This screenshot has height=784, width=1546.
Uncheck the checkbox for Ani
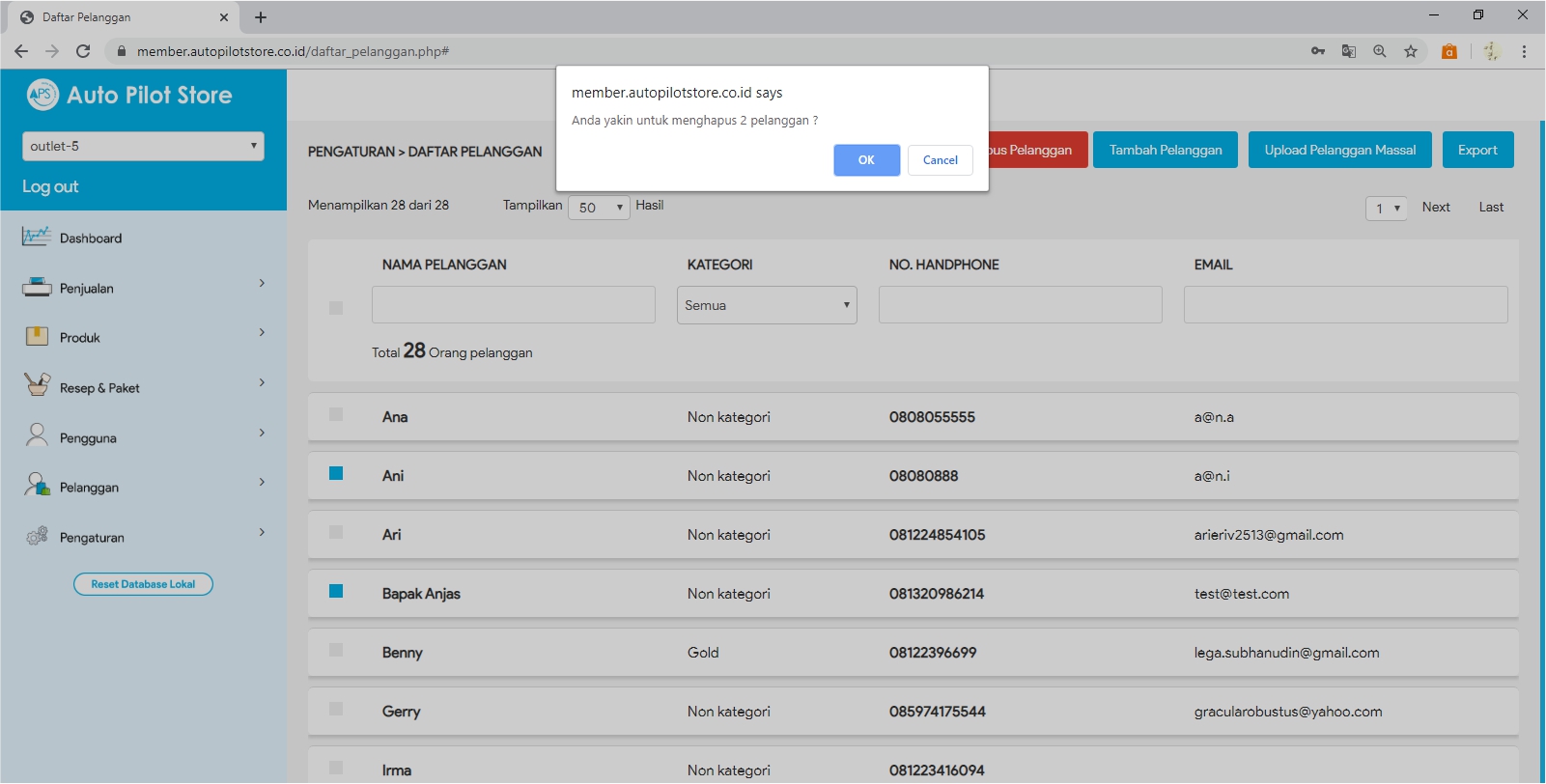[x=336, y=473]
